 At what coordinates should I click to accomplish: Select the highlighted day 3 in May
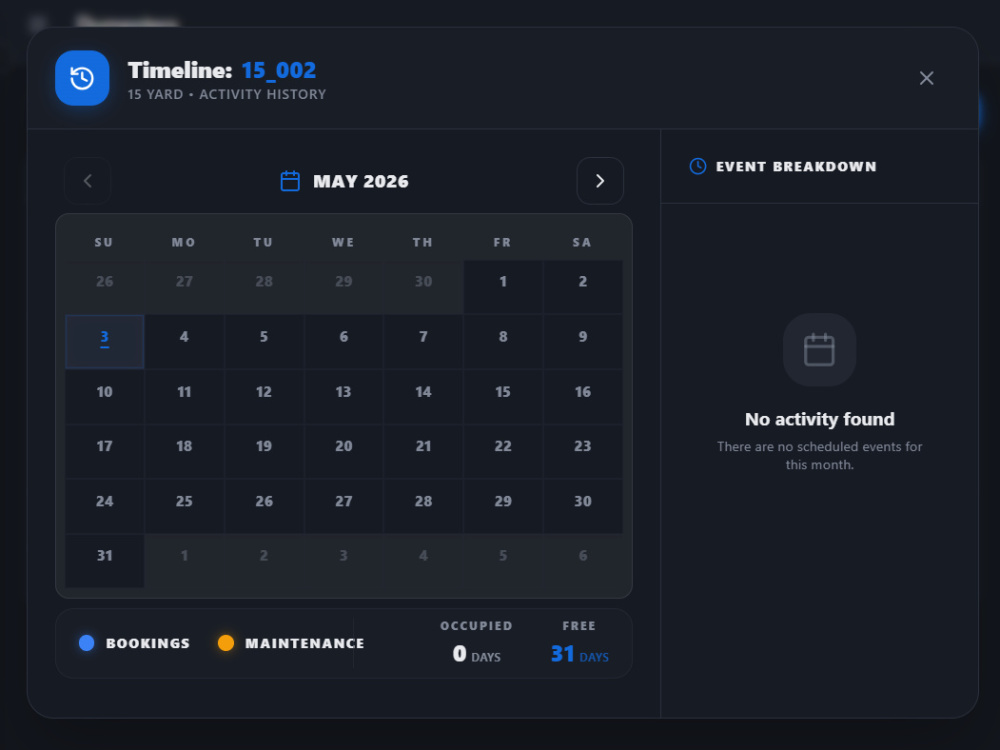pyautogui.click(x=105, y=341)
